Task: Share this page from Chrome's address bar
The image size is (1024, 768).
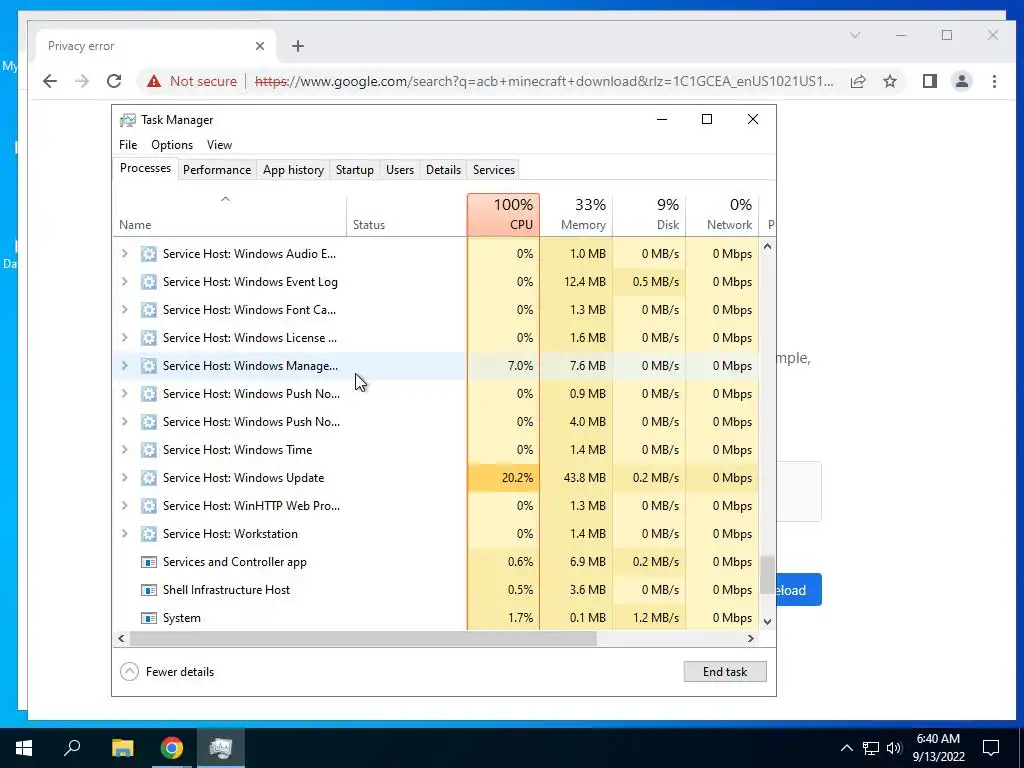Action: pyautogui.click(x=858, y=81)
